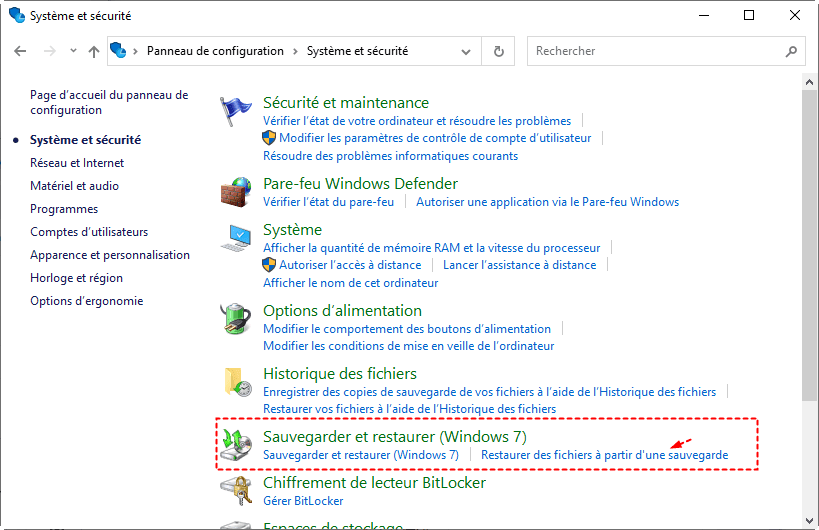This screenshot has width=819, height=530.
Task: Go forward with the forward arrow
Action: pyautogui.click(x=49, y=51)
